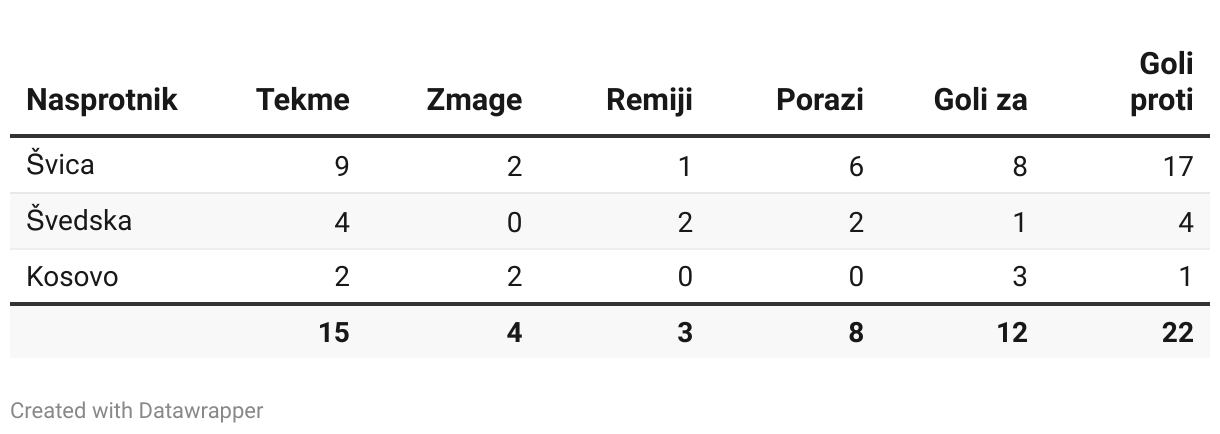
Task: Select the Goli za column header
Action: pyautogui.click(x=981, y=100)
